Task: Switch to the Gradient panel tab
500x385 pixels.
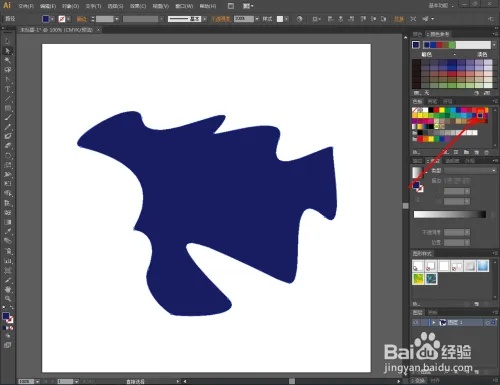Action: (433, 161)
